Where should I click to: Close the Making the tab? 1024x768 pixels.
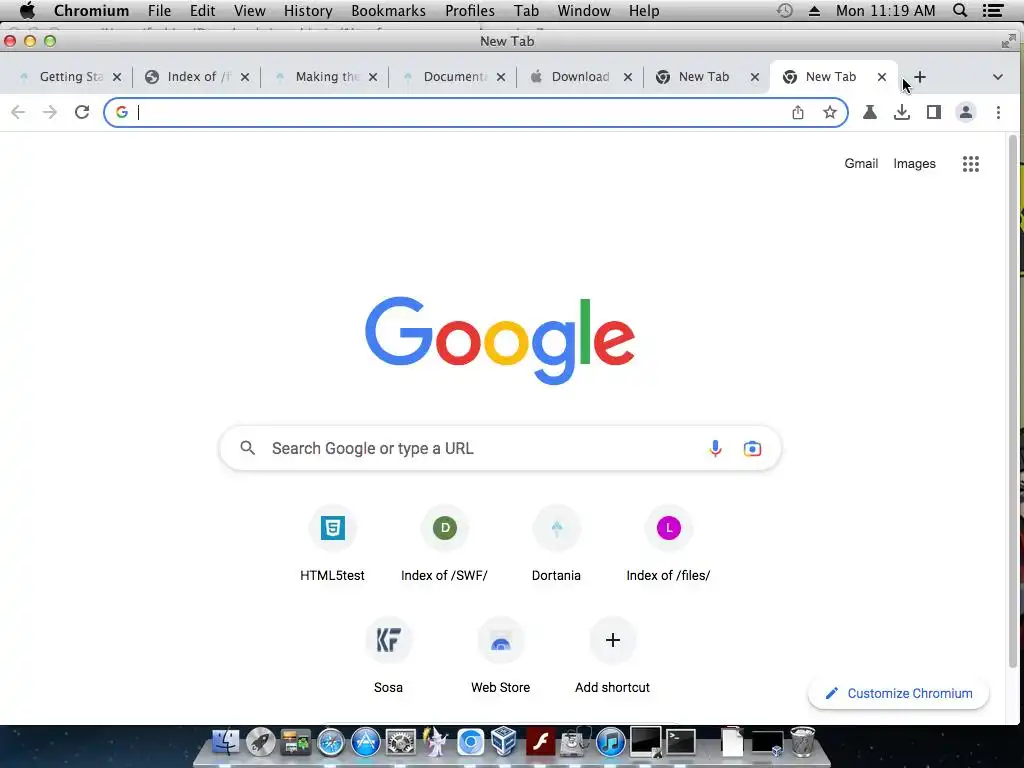point(373,77)
